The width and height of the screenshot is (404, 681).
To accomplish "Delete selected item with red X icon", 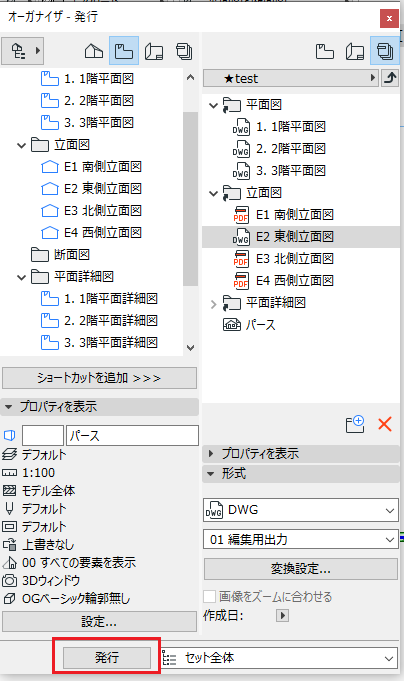I will coord(385,424).
